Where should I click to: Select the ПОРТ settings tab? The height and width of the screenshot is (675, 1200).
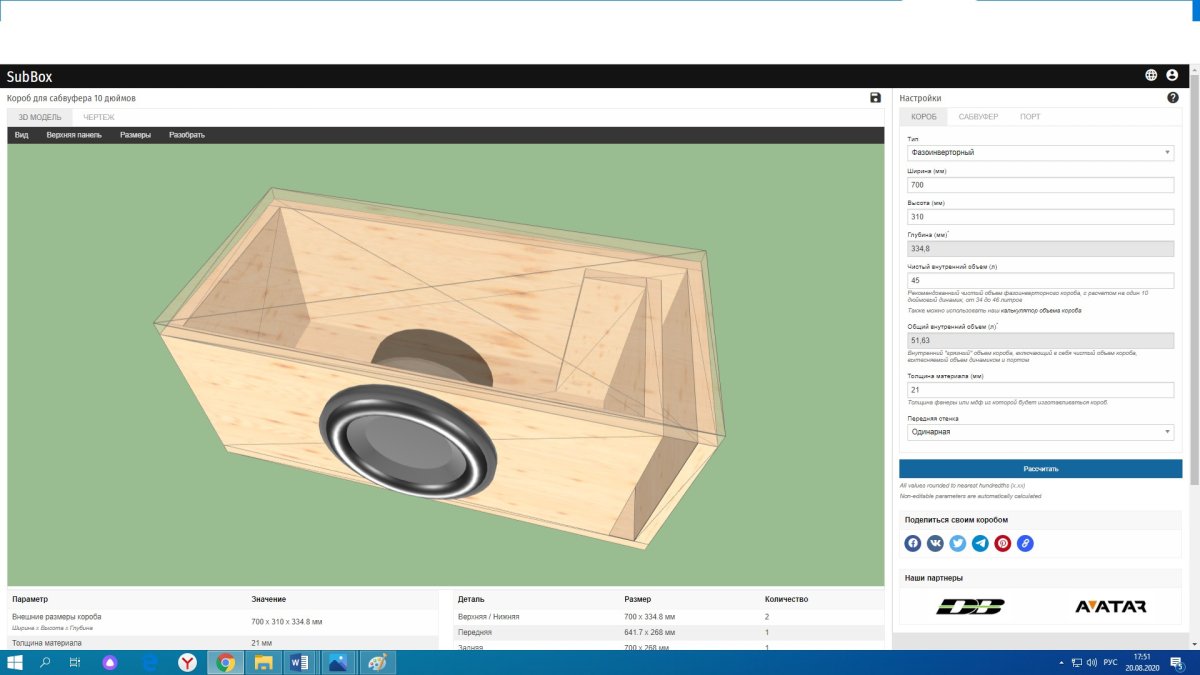pyautogui.click(x=1030, y=117)
